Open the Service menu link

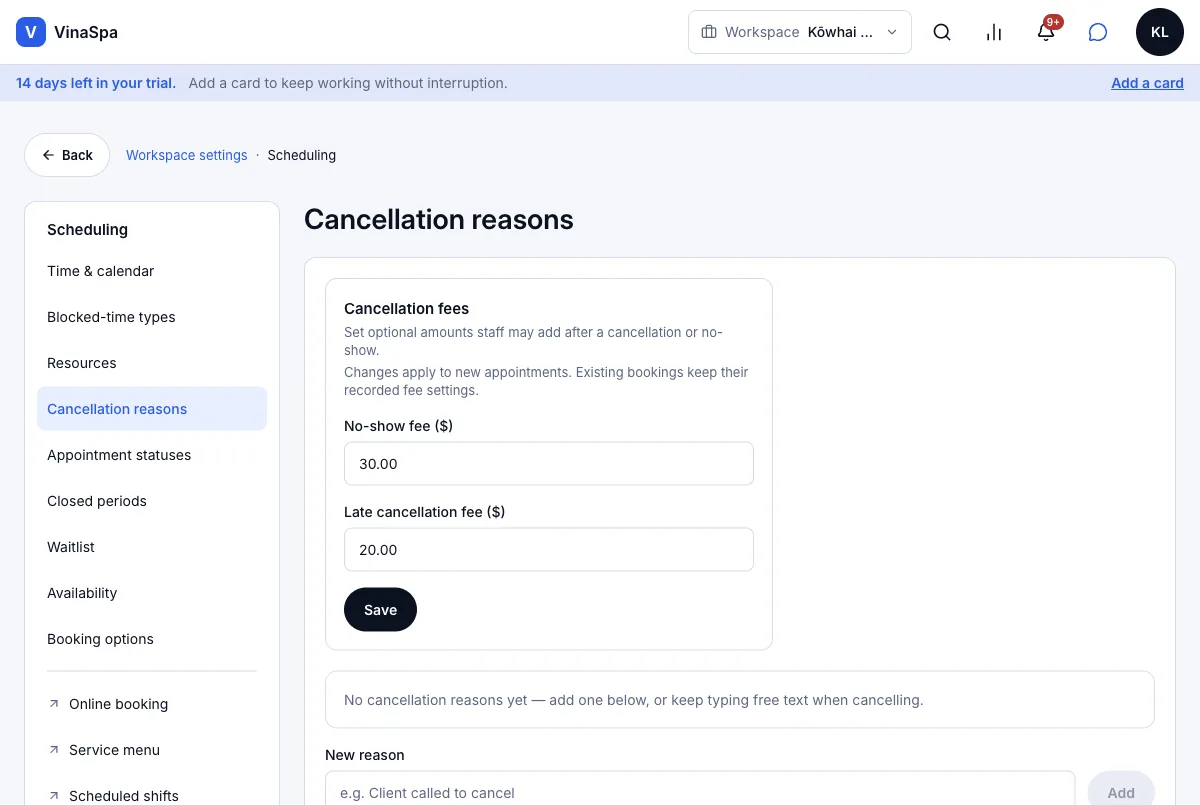click(152, 750)
